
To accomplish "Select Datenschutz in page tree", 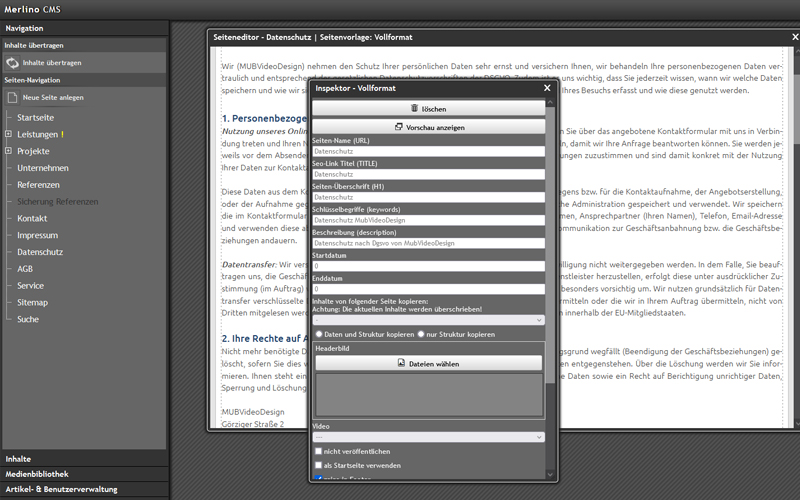I will [40, 252].
